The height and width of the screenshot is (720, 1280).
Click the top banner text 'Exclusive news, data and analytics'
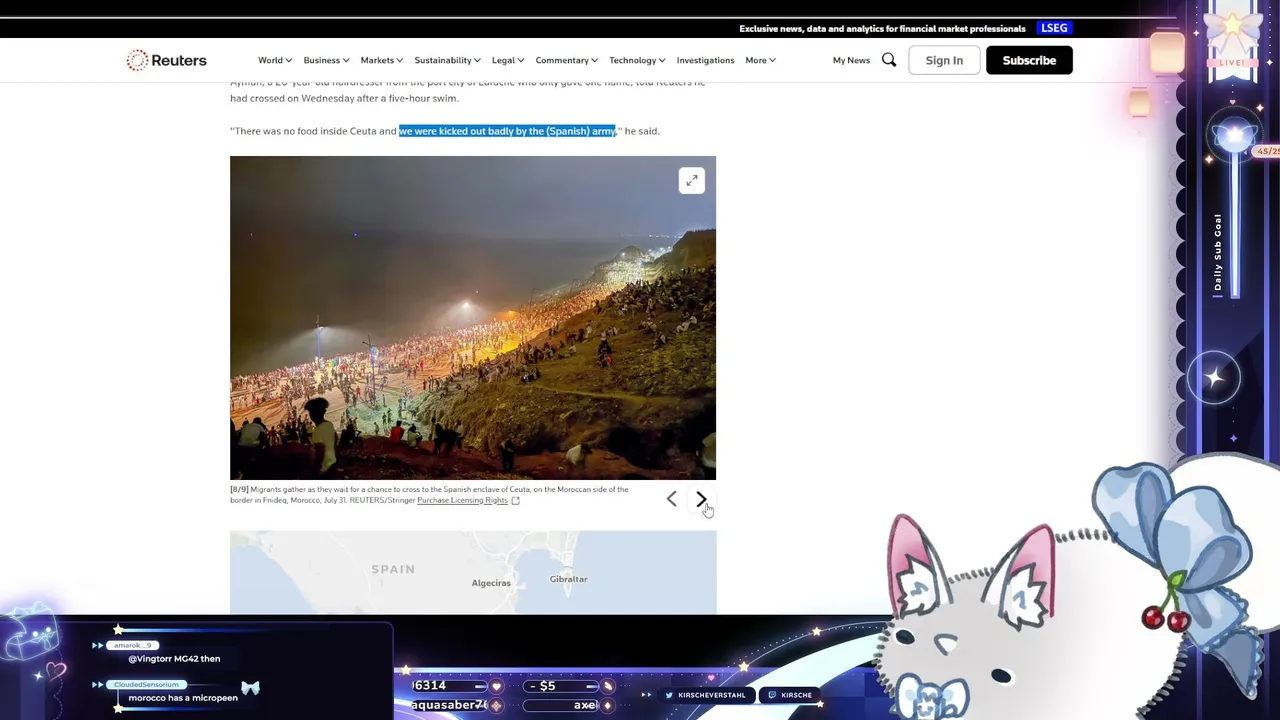(x=883, y=28)
